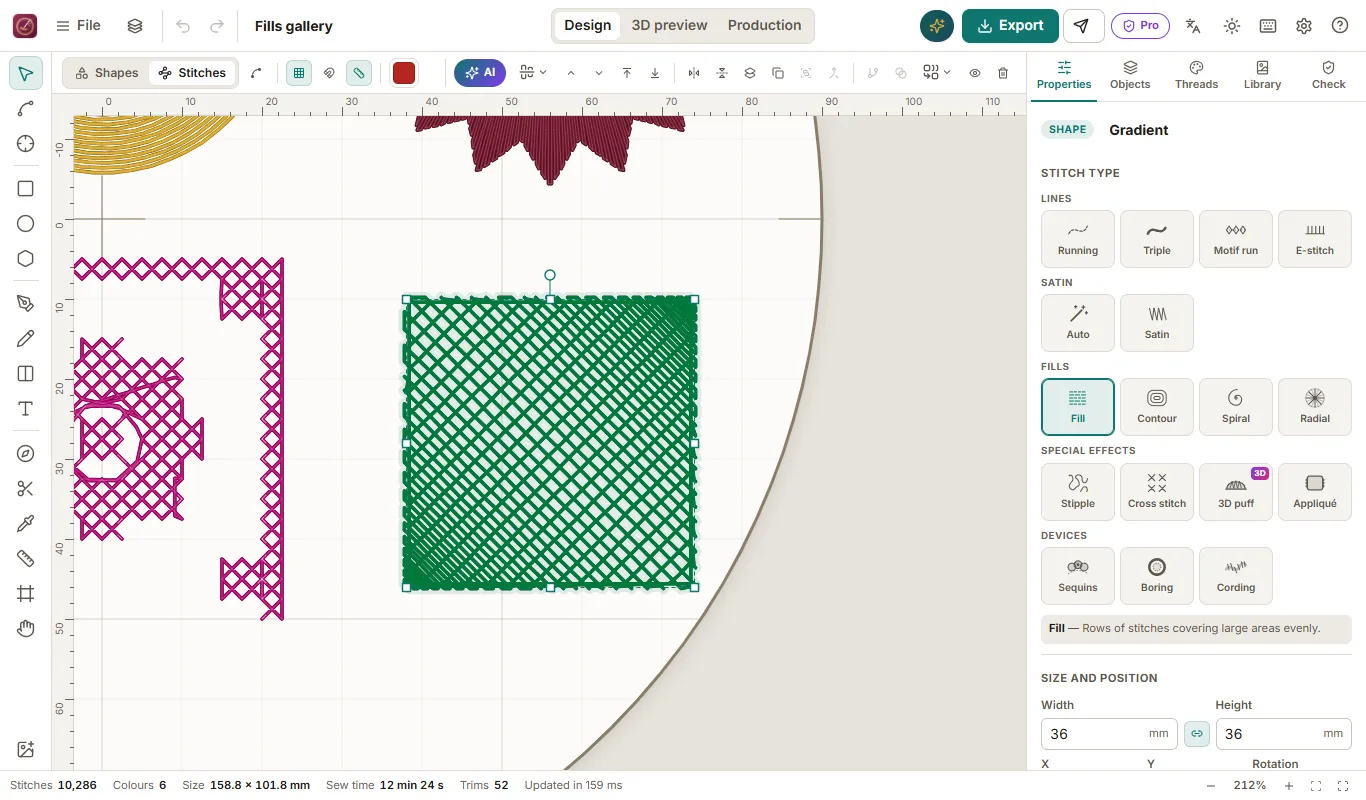
Task: Select the Cording device
Action: click(1236, 576)
